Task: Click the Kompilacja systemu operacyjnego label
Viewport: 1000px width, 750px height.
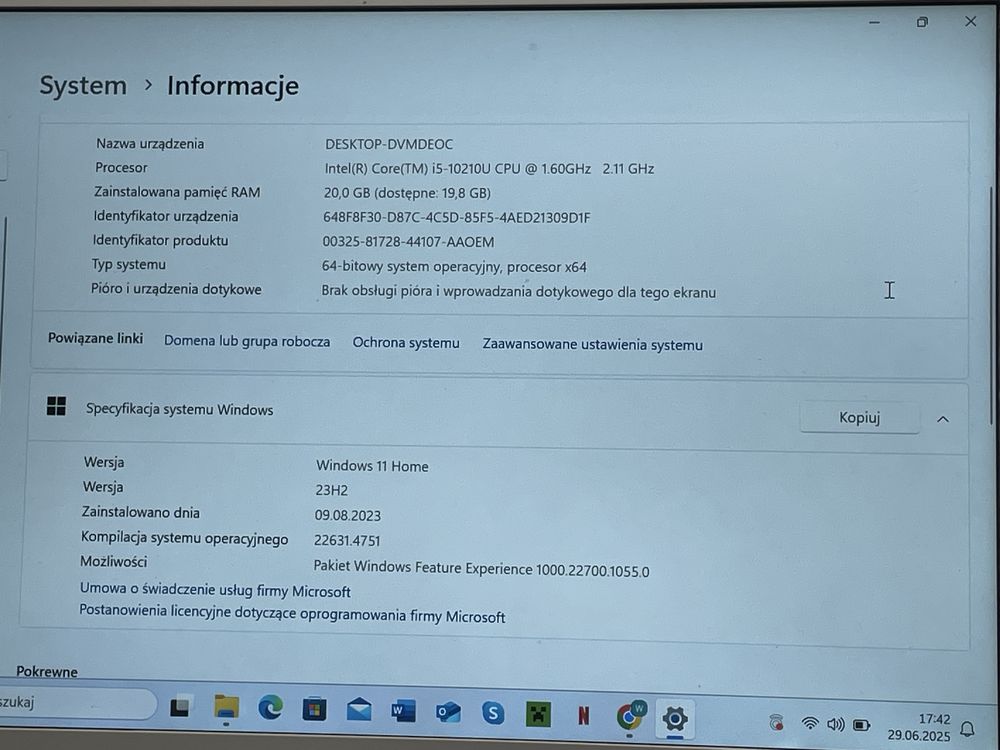Action: point(184,538)
